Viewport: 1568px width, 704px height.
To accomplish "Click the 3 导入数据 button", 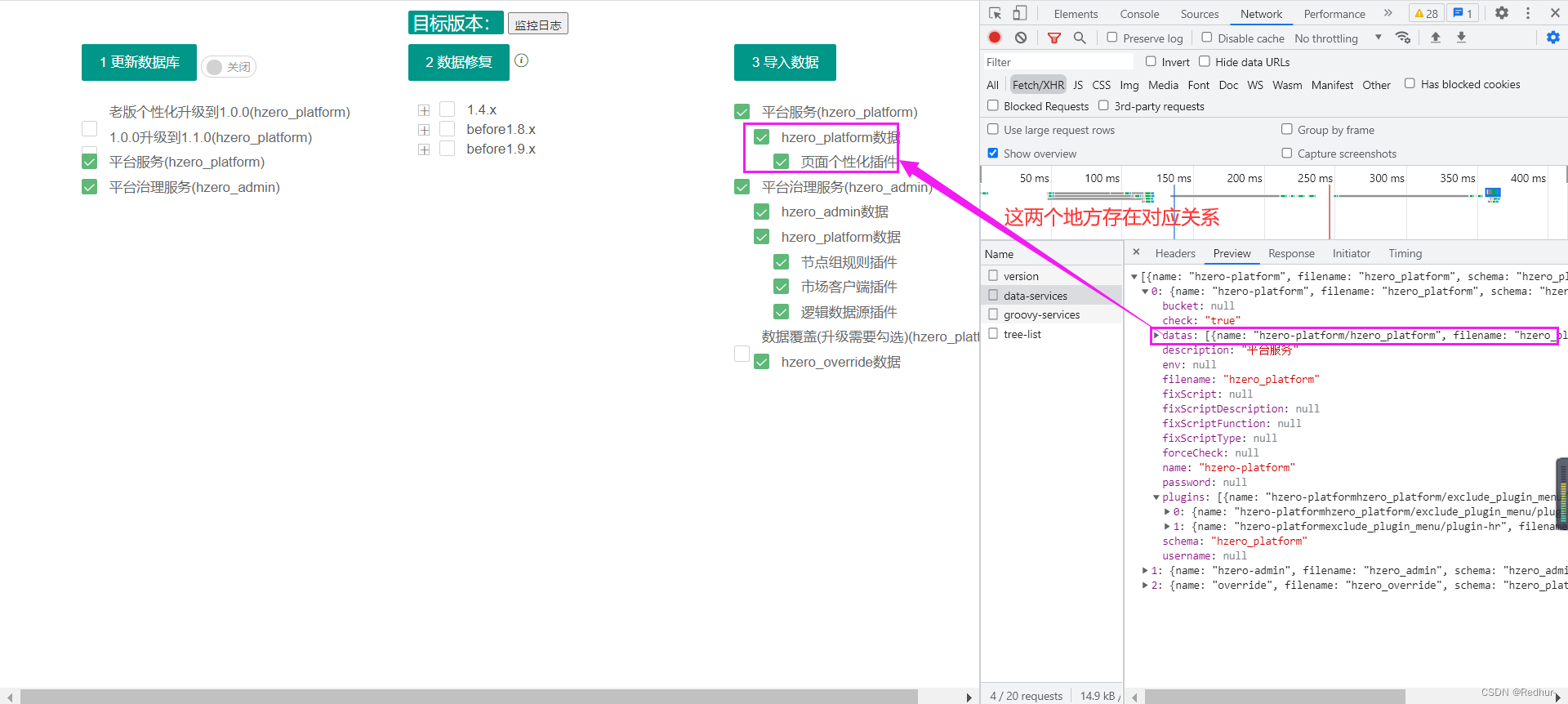I will click(x=785, y=62).
